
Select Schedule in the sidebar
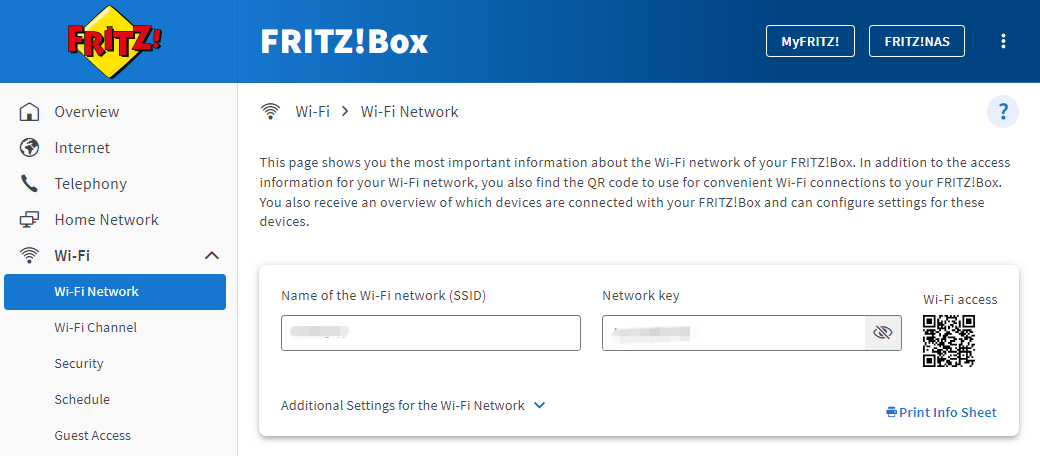(x=82, y=400)
